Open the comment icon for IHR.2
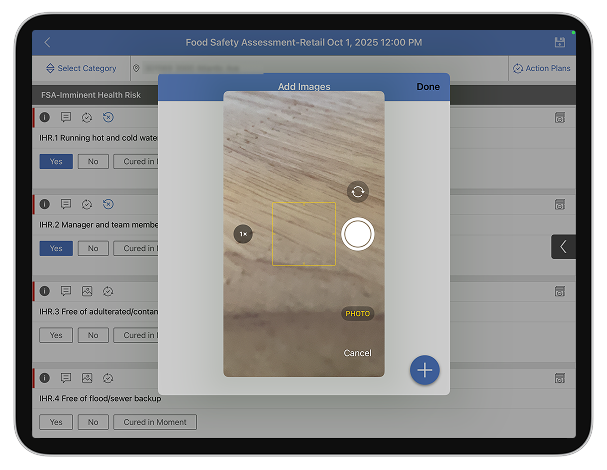The height and width of the screenshot is (470, 607). (x=66, y=205)
